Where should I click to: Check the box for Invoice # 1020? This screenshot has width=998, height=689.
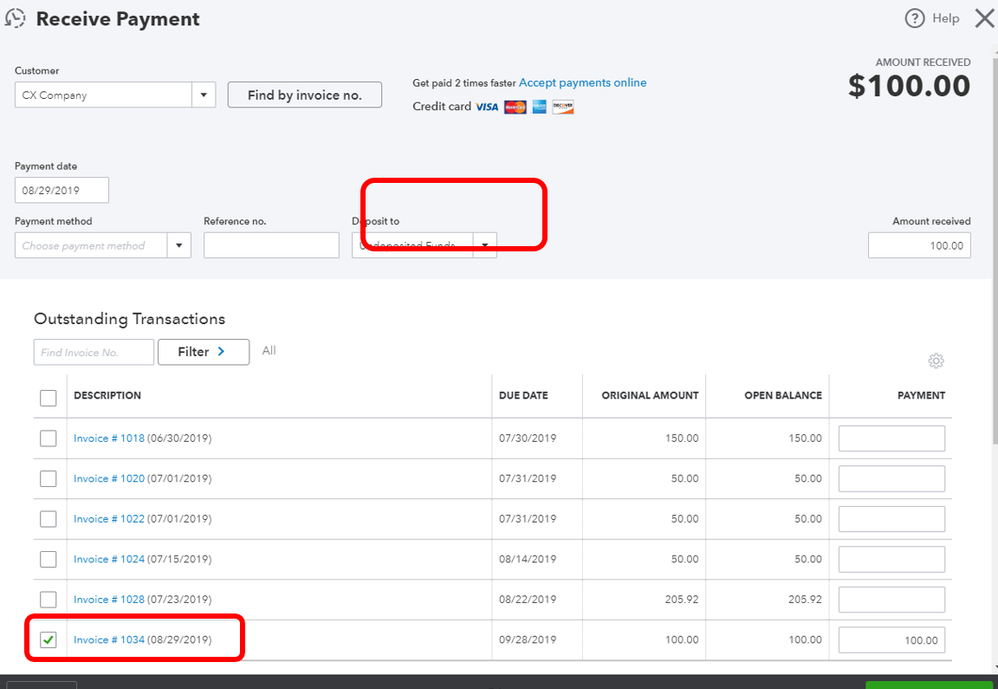[48, 478]
